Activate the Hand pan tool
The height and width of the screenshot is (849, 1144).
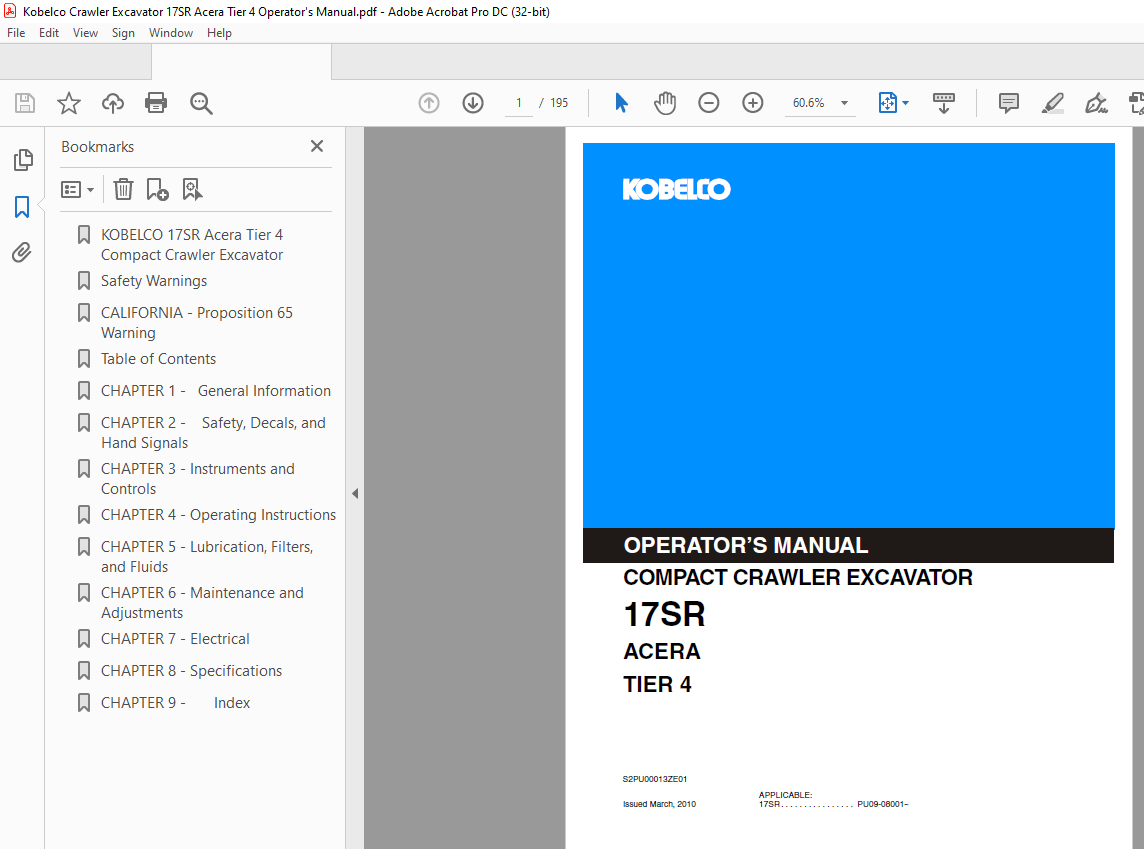click(x=665, y=103)
